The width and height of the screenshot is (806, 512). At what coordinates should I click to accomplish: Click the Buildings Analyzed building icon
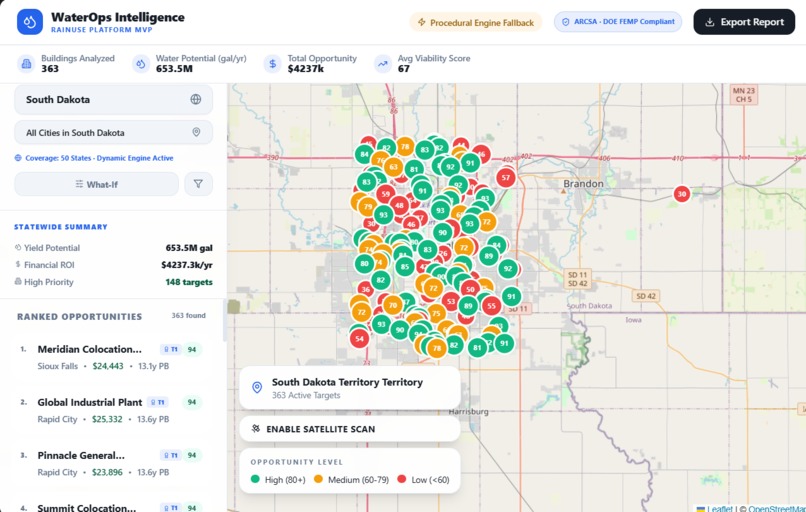click(x=26, y=64)
